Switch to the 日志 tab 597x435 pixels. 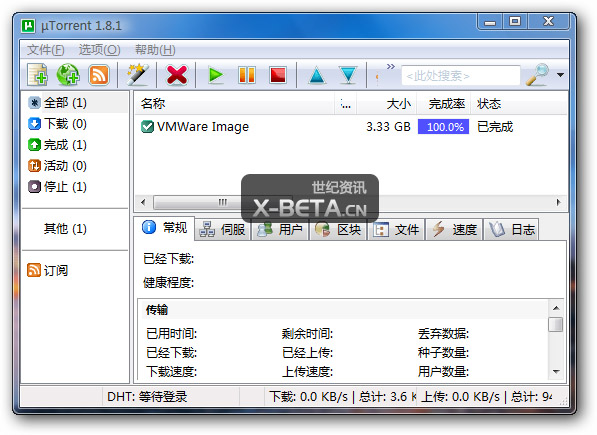click(x=512, y=230)
